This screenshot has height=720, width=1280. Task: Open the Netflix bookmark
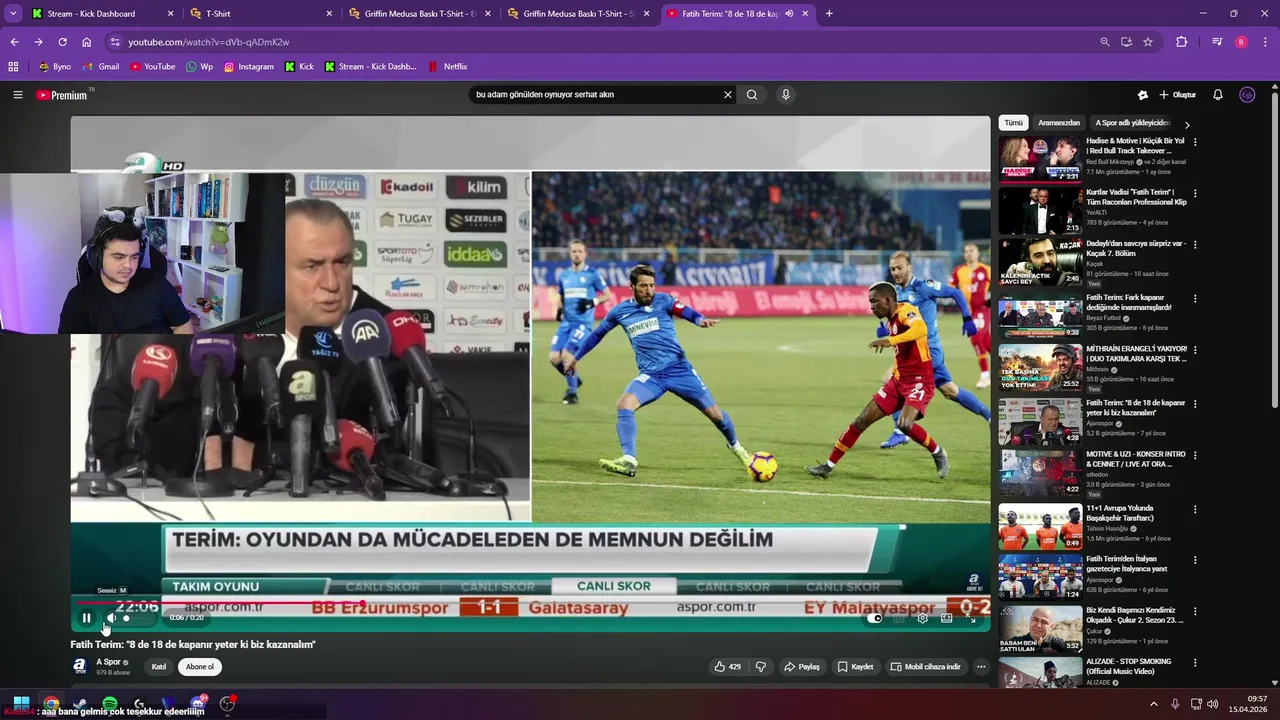448,67
